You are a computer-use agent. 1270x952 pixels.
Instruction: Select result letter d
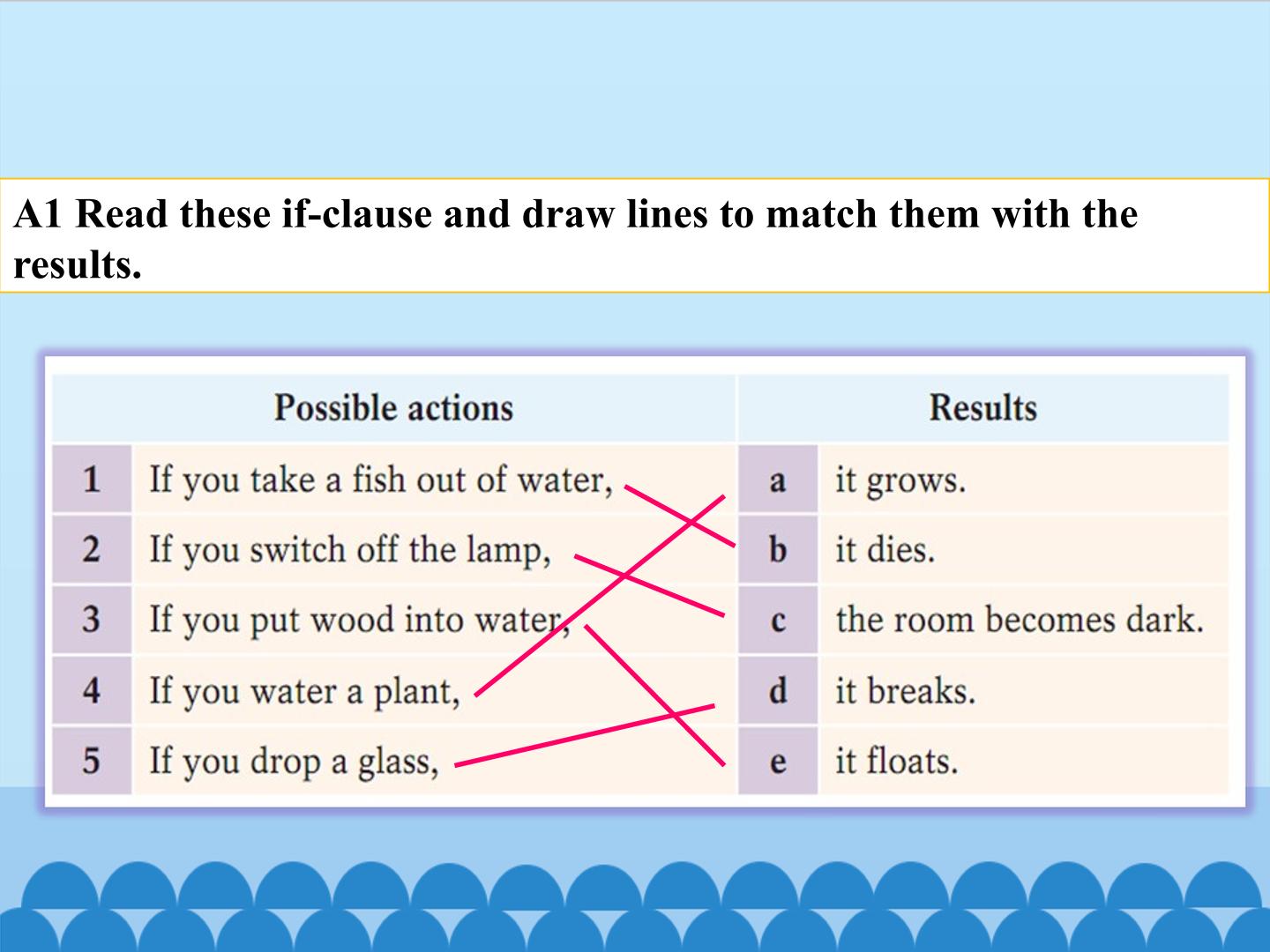(778, 690)
